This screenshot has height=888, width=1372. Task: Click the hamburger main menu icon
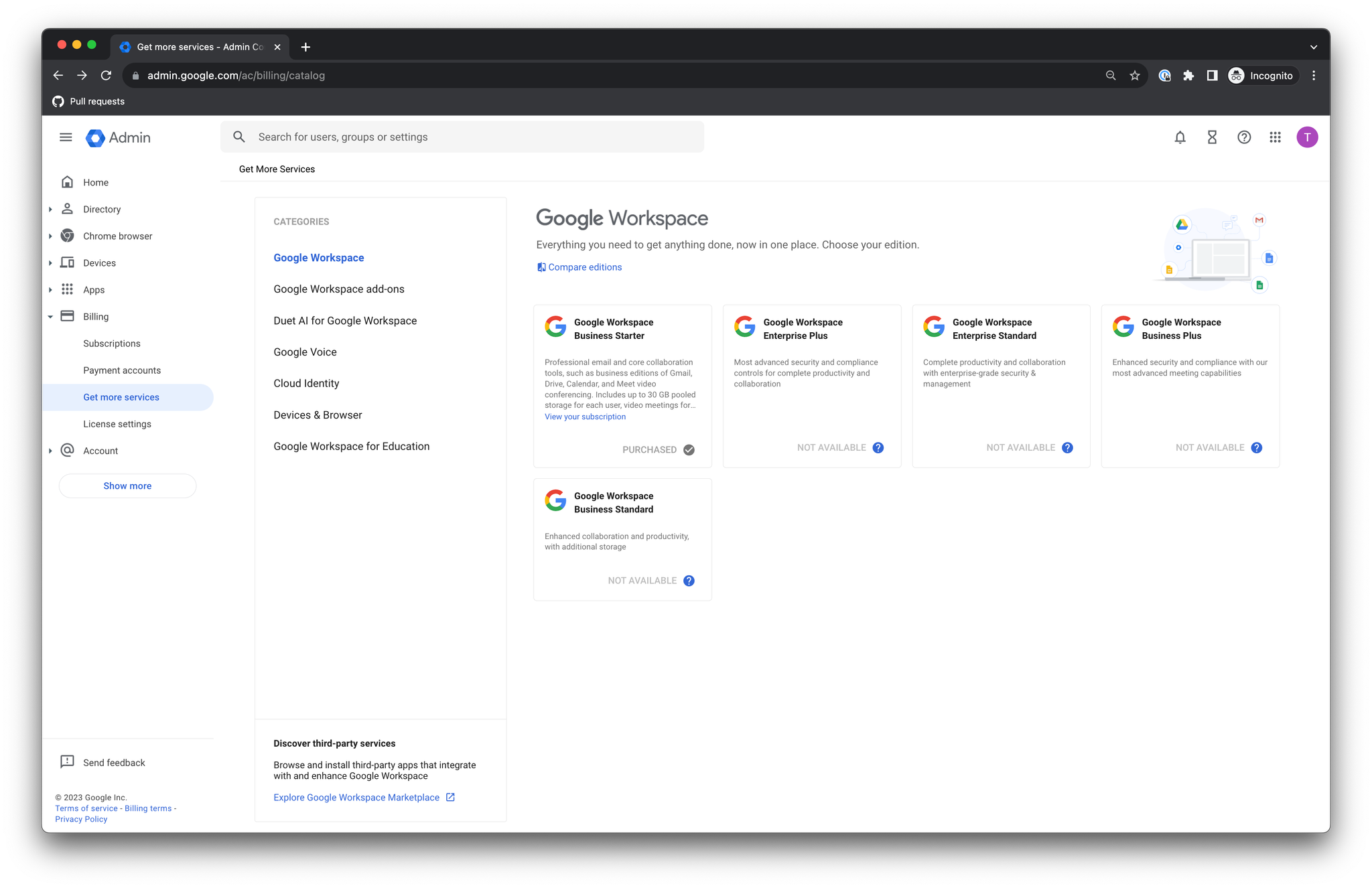click(x=66, y=137)
